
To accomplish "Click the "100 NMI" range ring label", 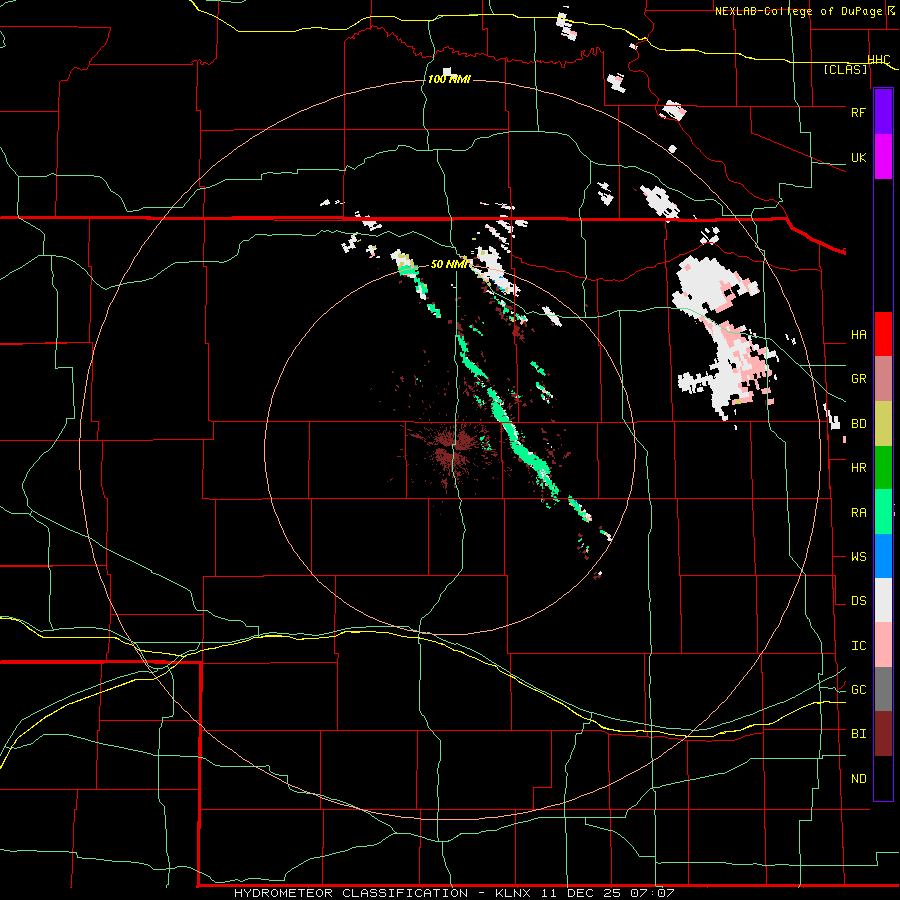I will click(x=449, y=79).
